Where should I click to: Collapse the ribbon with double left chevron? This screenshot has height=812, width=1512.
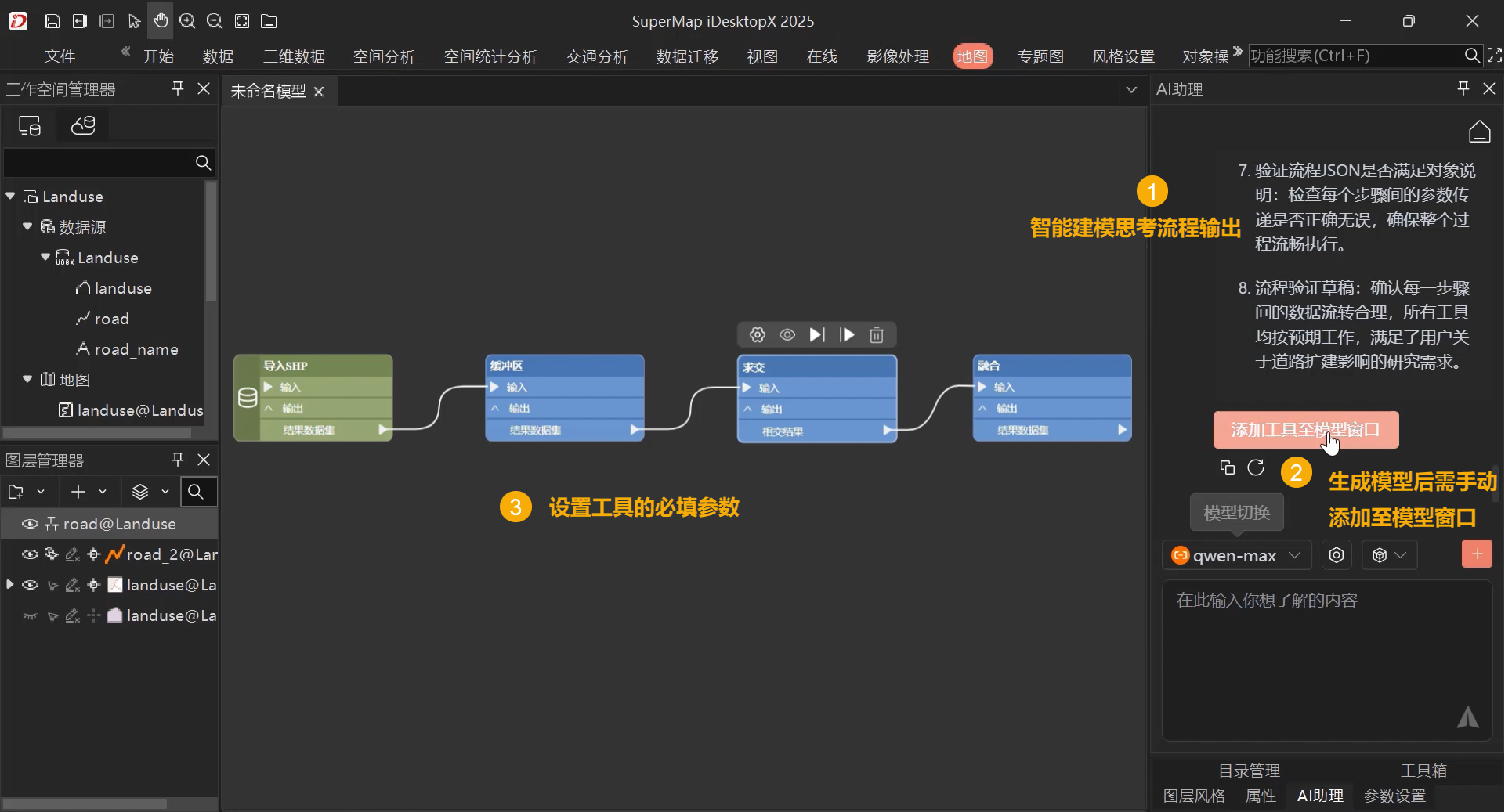125,52
